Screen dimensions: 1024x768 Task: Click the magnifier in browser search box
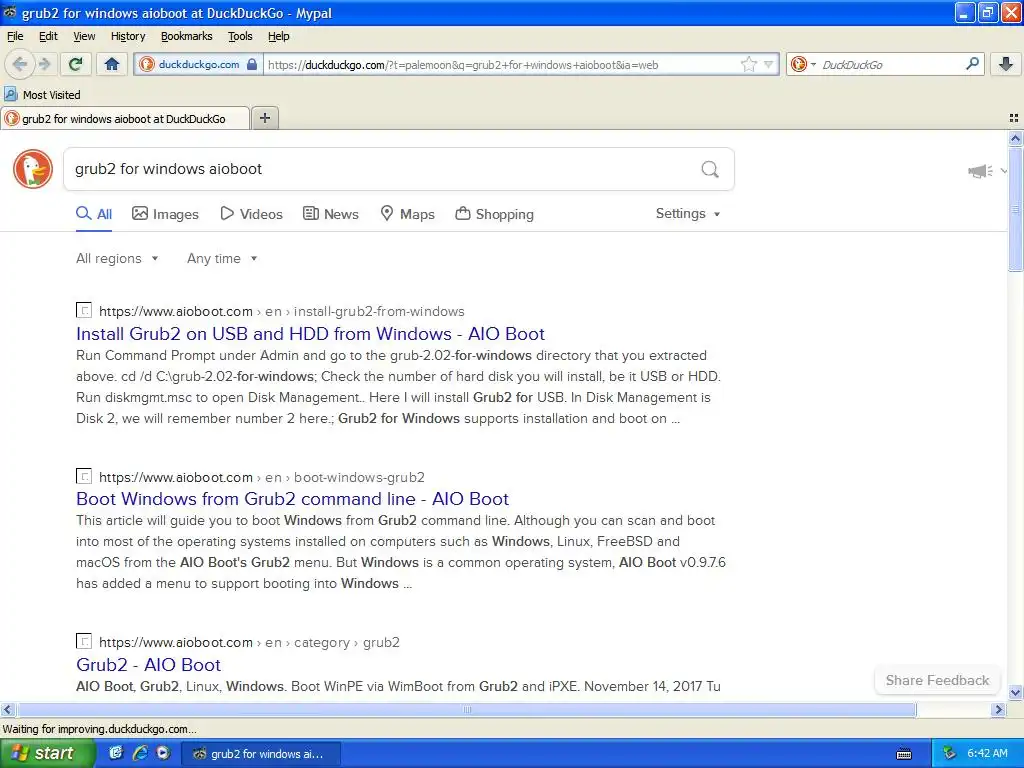pyautogui.click(x=972, y=63)
